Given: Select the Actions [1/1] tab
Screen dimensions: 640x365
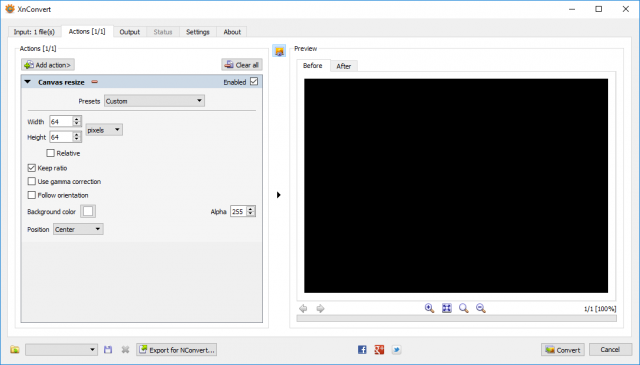Looking at the screenshot, I should click(87, 31).
